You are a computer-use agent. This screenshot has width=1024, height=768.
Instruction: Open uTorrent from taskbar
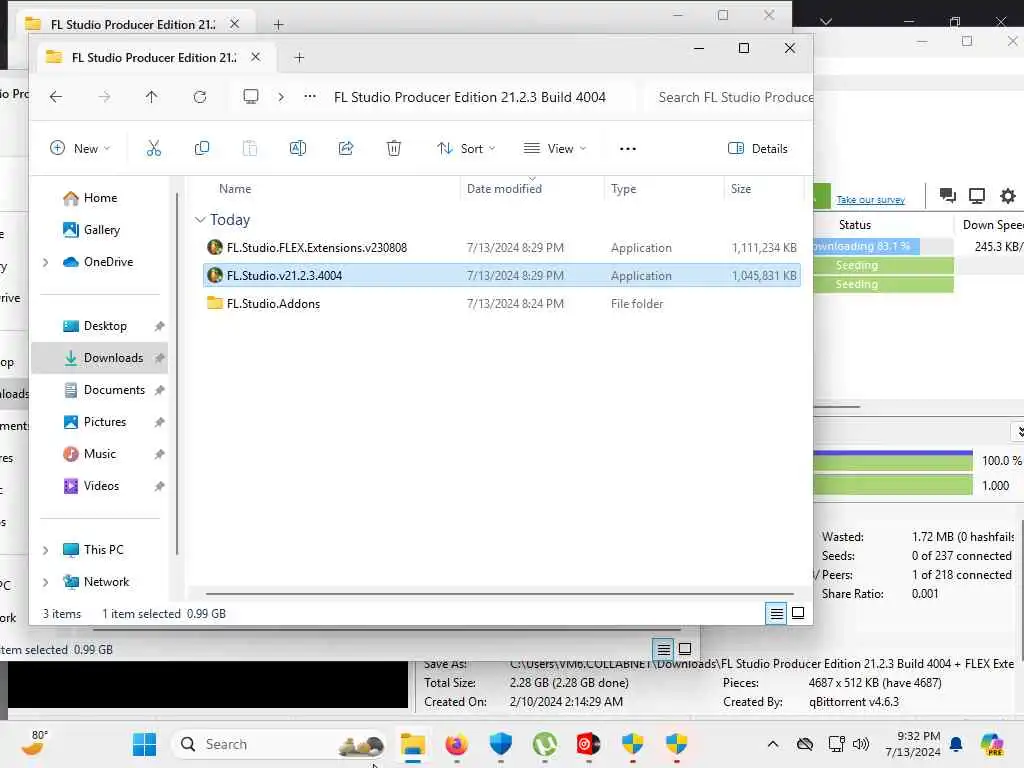tap(545, 744)
